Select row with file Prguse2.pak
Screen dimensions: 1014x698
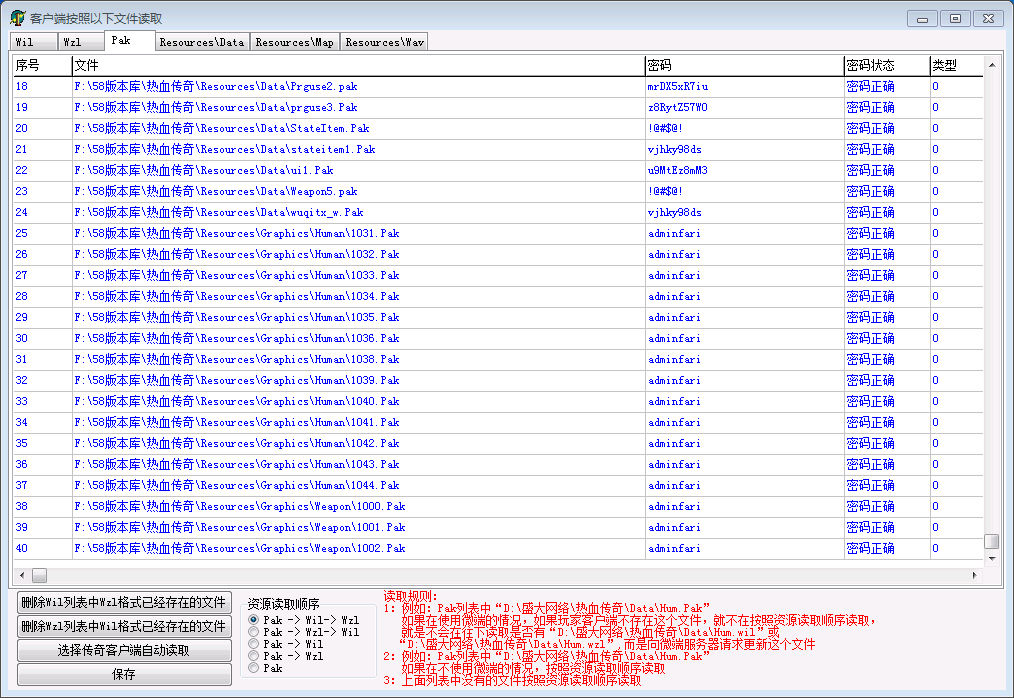[498, 86]
